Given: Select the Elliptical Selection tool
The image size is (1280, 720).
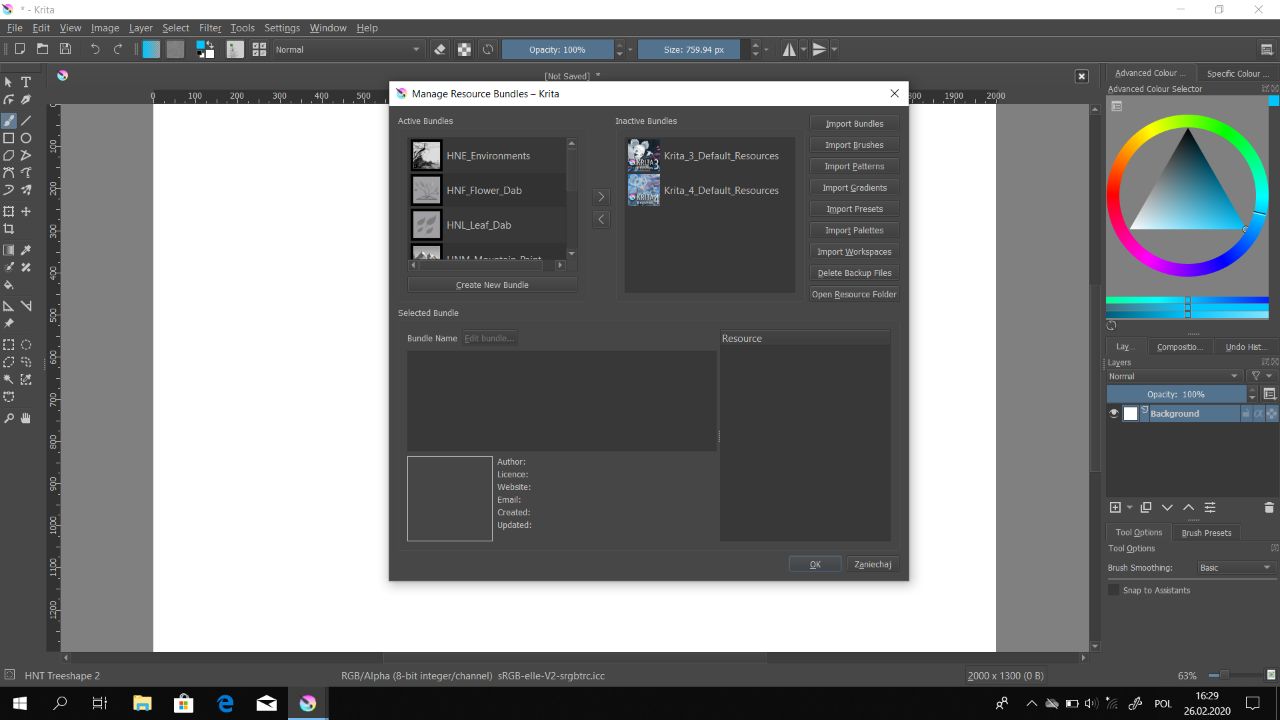Looking at the screenshot, I should click(x=26, y=344).
